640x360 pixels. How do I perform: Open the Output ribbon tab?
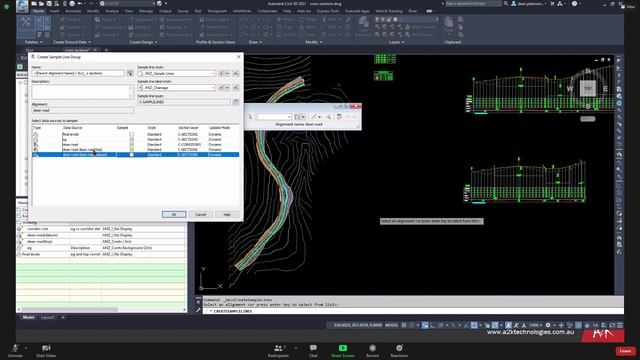(165, 11)
